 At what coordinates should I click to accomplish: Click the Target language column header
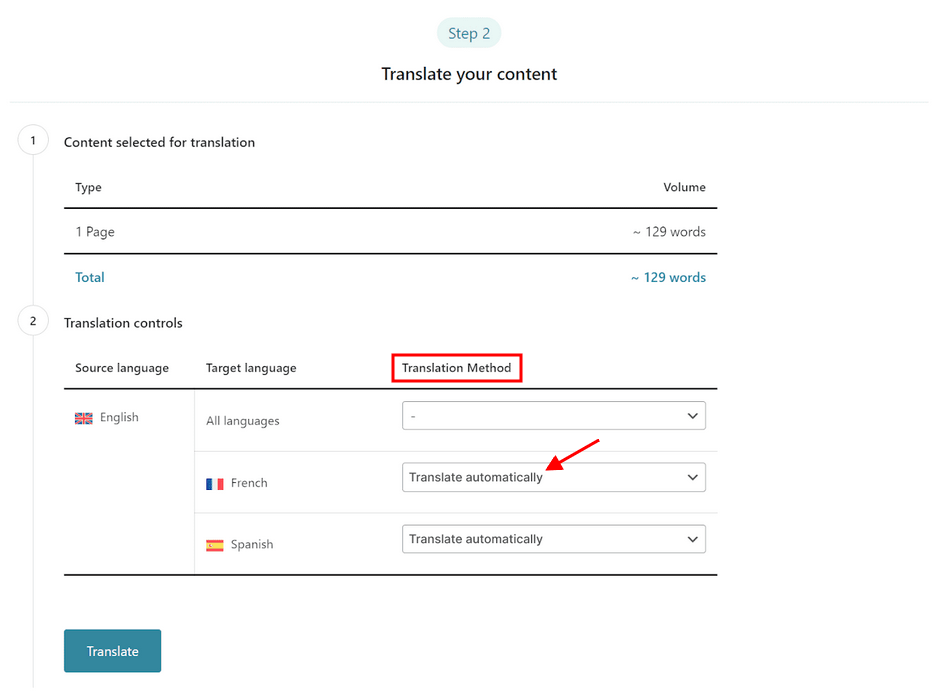(x=251, y=368)
